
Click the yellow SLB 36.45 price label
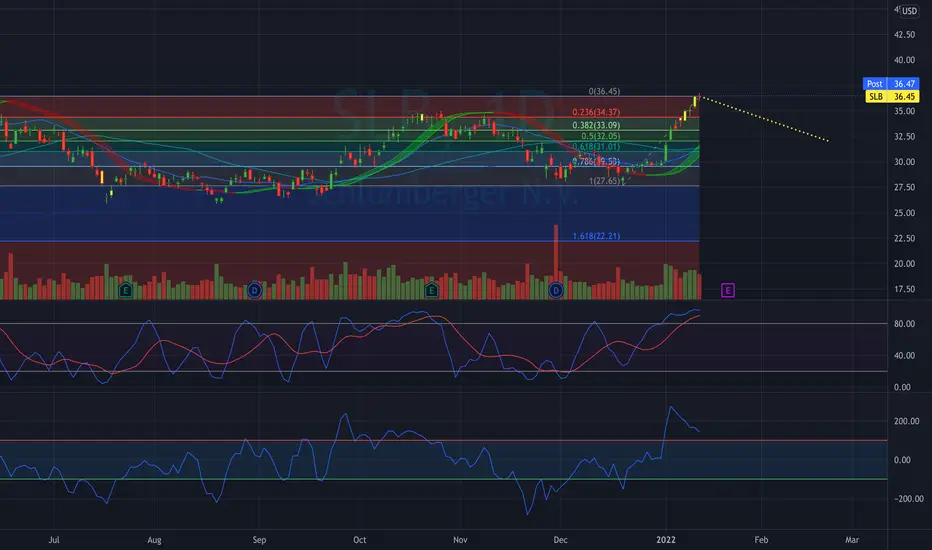click(891, 96)
